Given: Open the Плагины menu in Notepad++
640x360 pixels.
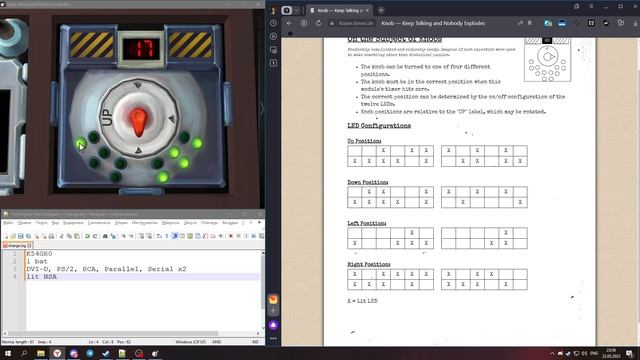Looking at the screenshot, I should 209,223.
